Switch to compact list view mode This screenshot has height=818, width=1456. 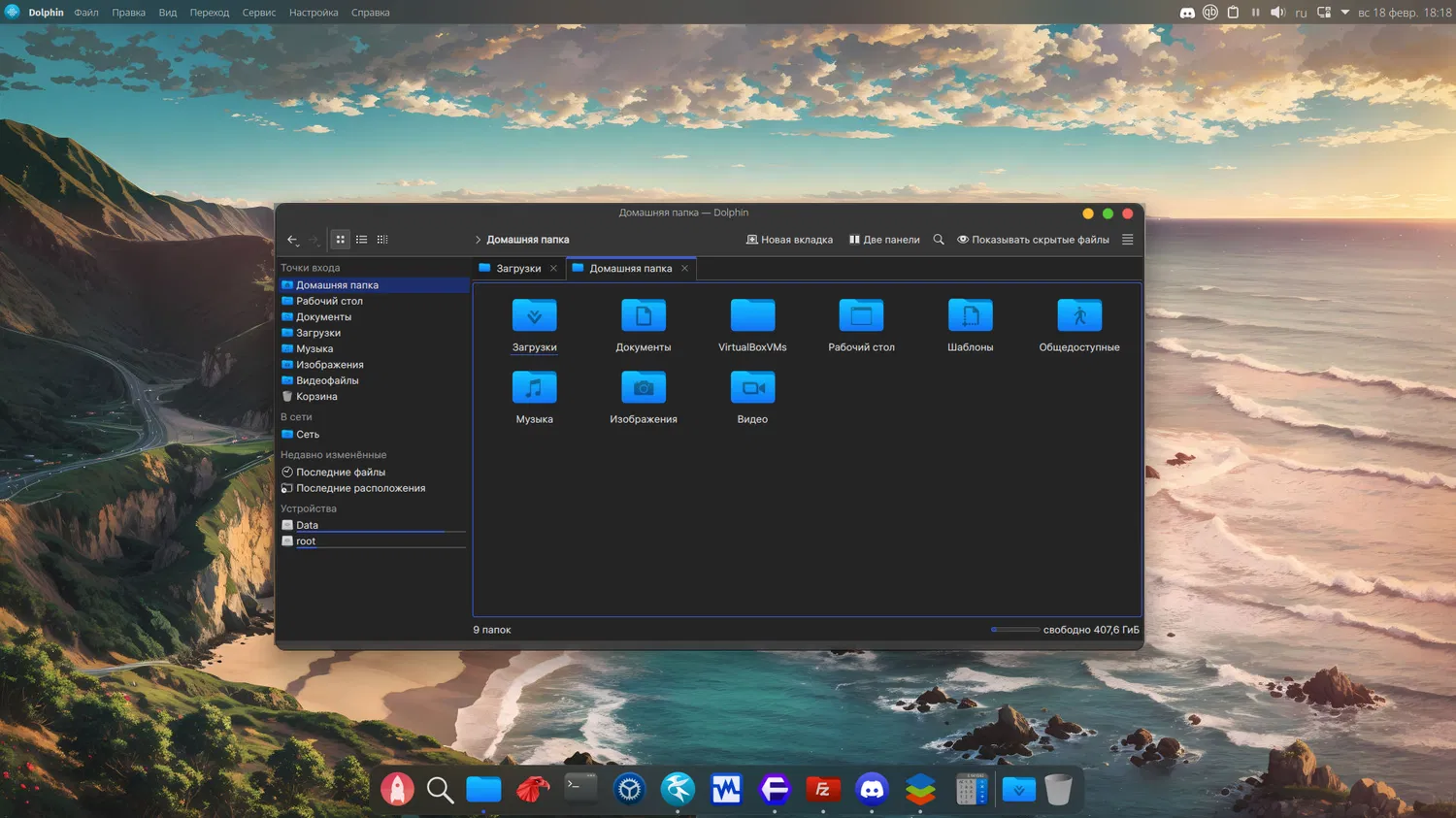pyautogui.click(x=361, y=240)
